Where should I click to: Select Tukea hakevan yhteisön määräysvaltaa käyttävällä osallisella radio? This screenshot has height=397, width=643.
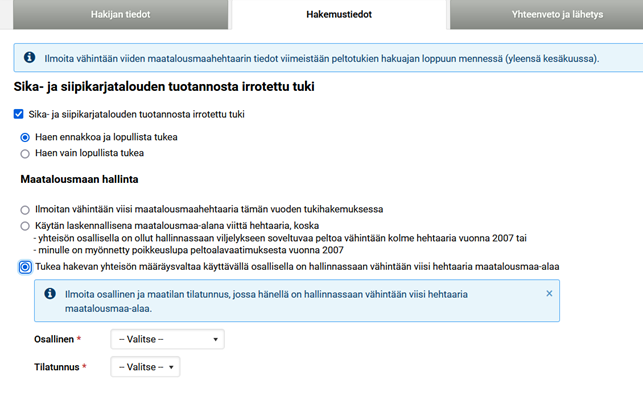coord(25,267)
